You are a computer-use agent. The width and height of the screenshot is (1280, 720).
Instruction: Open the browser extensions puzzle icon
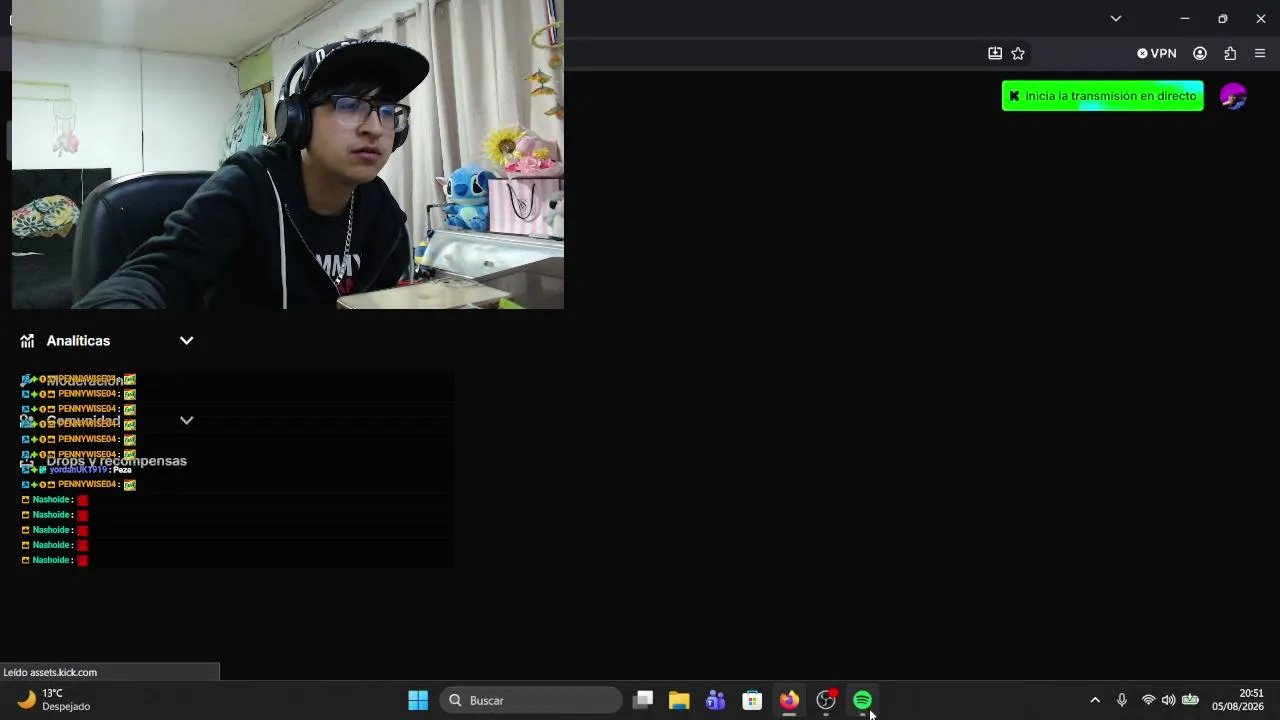(x=1230, y=53)
